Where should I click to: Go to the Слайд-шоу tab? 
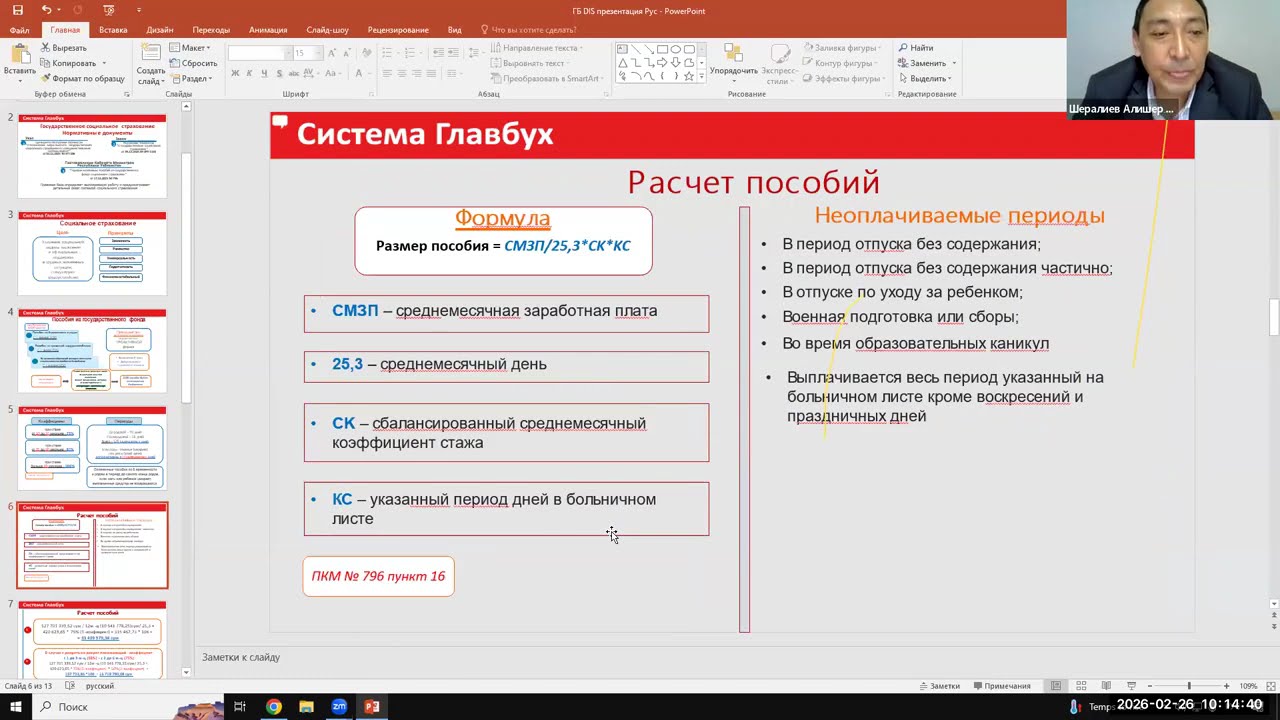tap(327, 30)
